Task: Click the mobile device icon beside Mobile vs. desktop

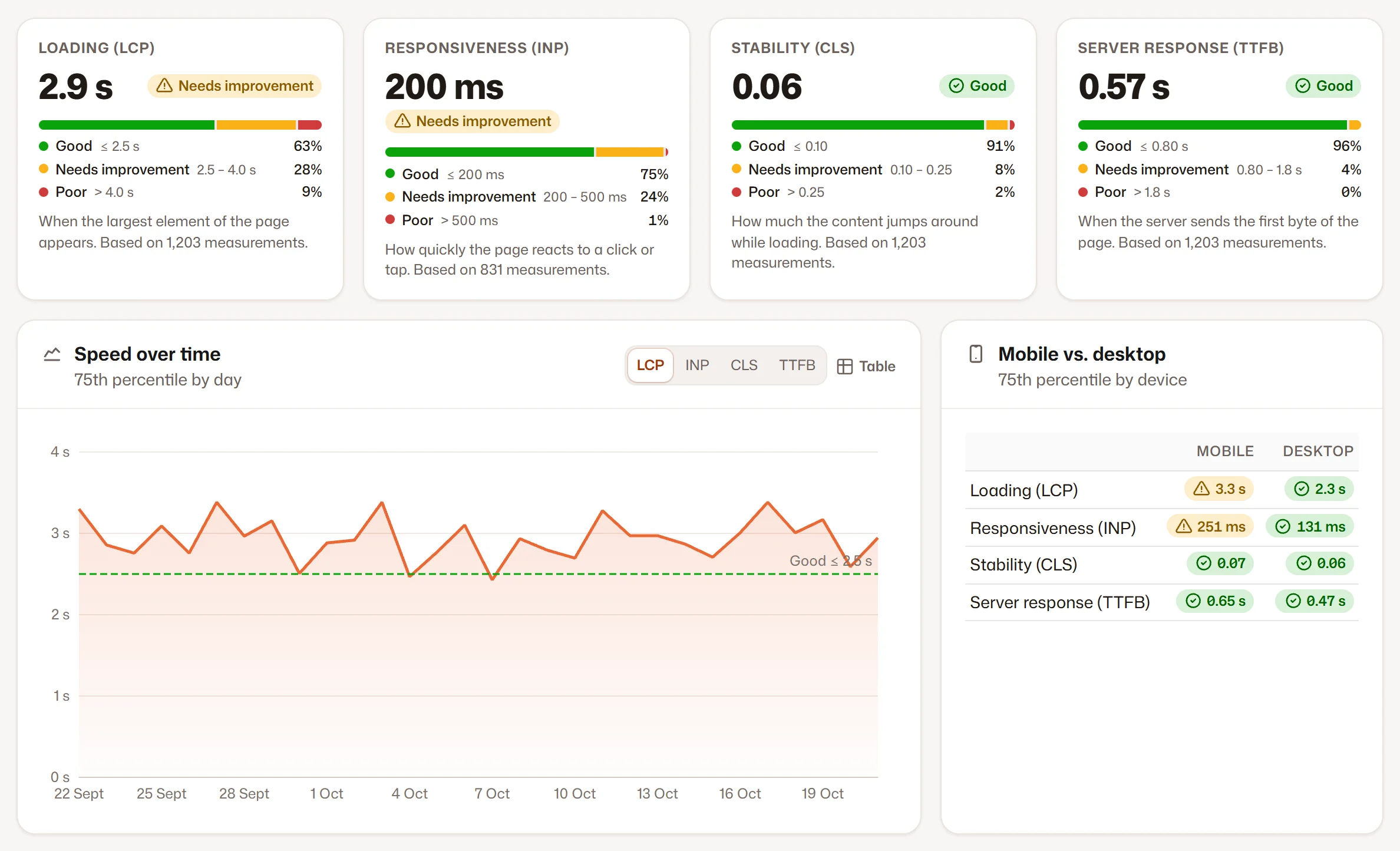Action: 976,354
